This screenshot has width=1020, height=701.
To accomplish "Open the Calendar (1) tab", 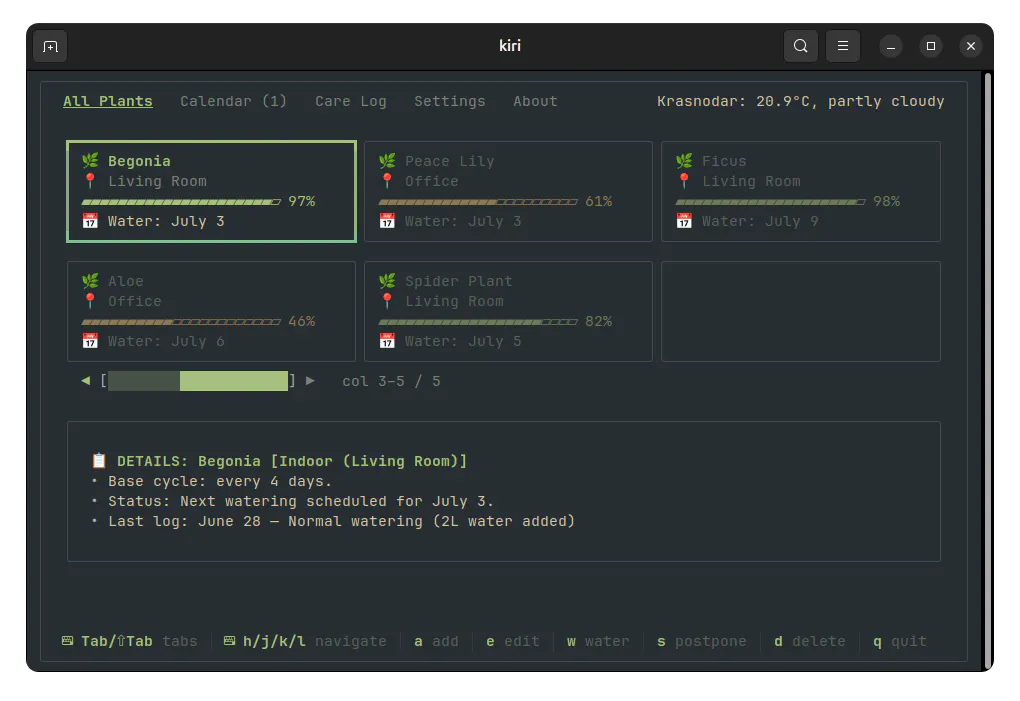I will [x=234, y=101].
